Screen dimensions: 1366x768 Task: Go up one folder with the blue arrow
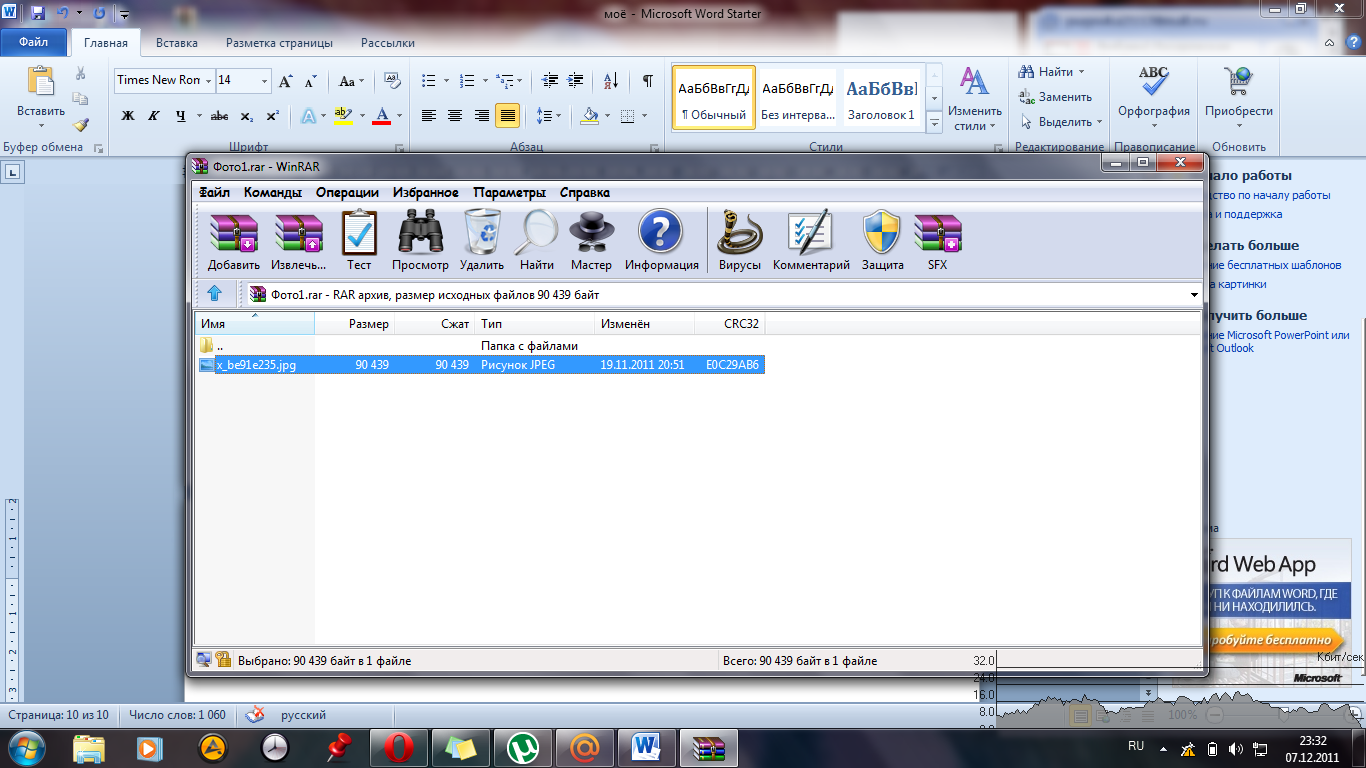coord(214,294)
